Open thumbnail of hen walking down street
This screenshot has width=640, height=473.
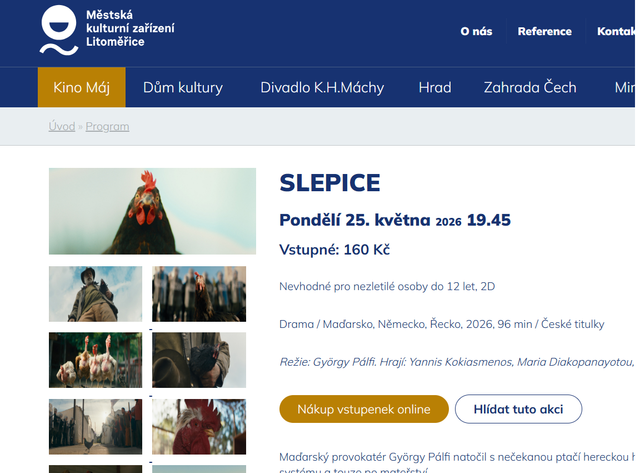[x=96, y=427]
